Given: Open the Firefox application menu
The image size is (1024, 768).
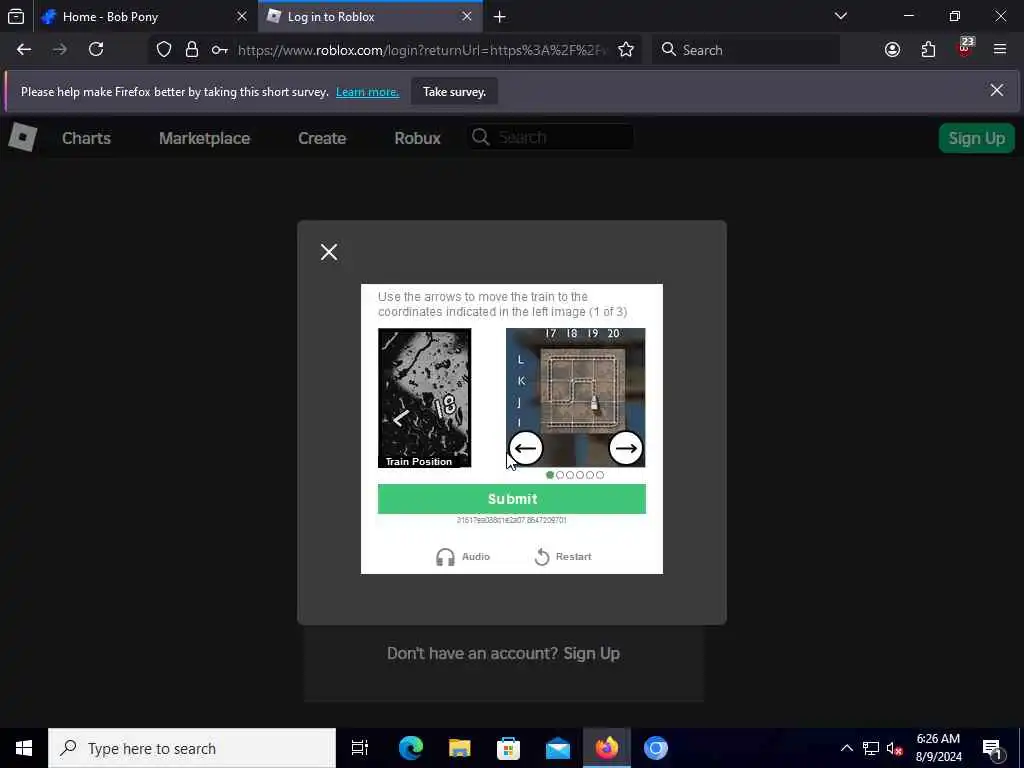Looking at the screenshot, I should (x=1000, y=50).
